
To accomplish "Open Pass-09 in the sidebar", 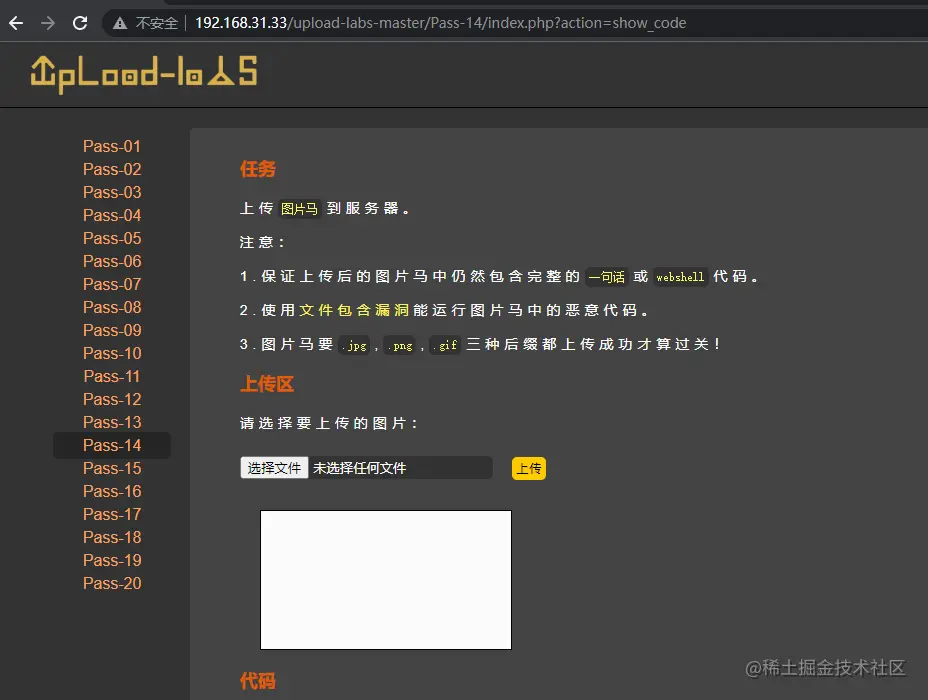I will click(x=112, y=330).
